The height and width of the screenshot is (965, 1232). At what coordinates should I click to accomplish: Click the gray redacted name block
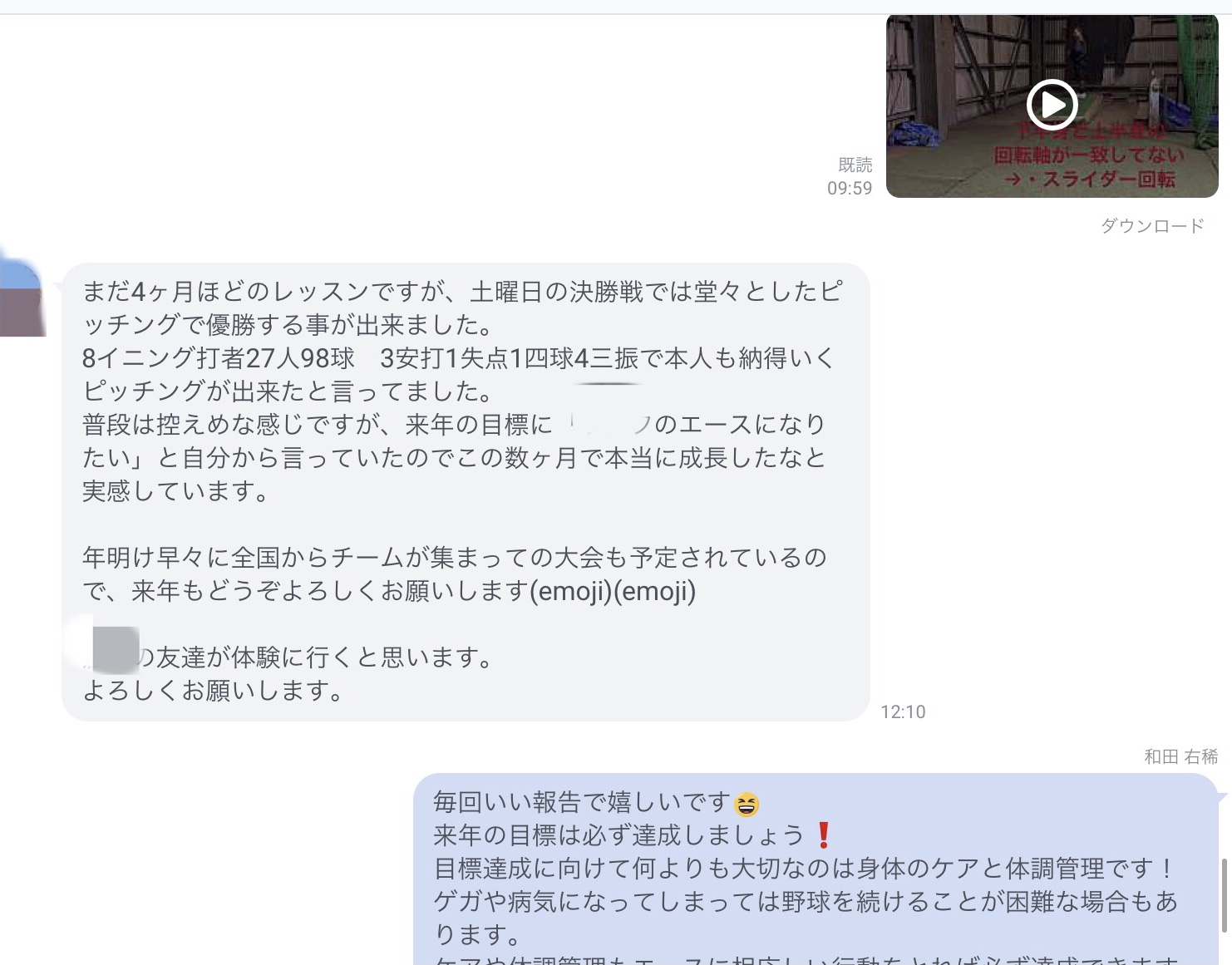[116, 649]
